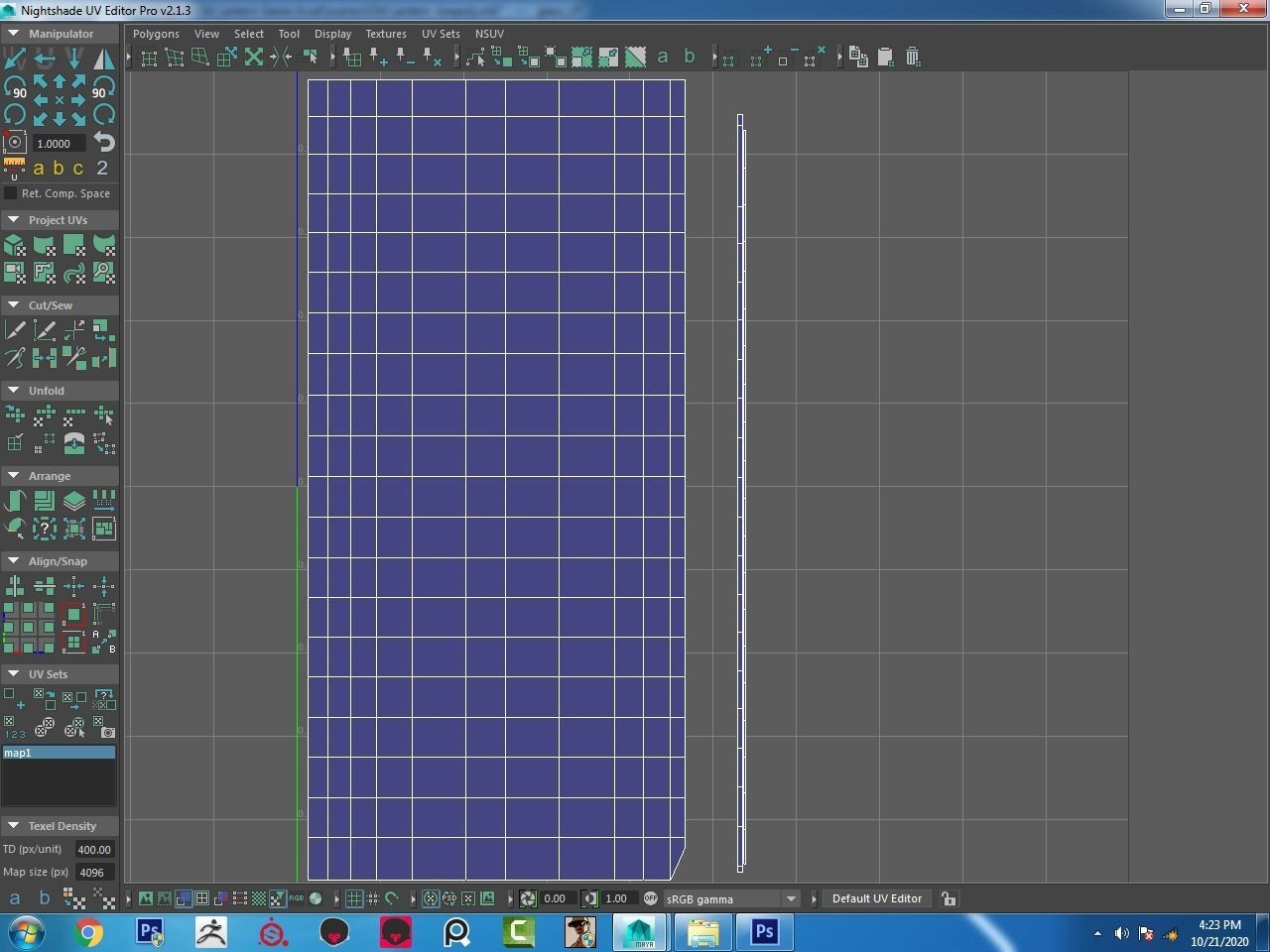Click the copy UVs icon in the top toolbar
Screen dimensions: 1270x952
pos(859,58)
